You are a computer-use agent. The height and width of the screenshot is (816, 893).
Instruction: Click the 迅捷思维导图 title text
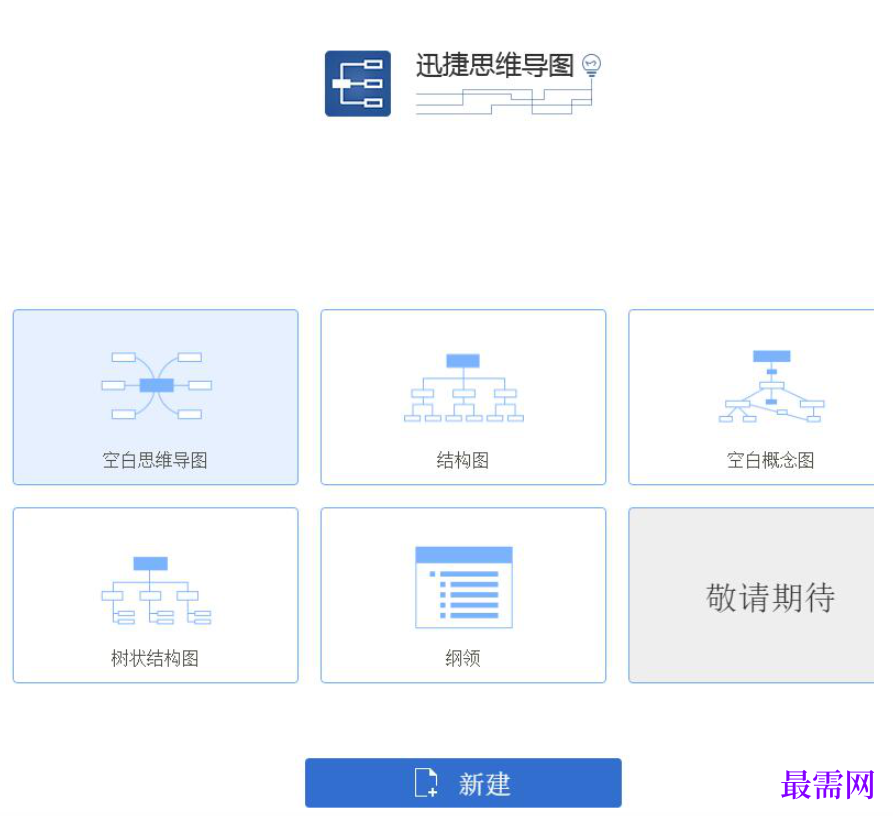point(494,65)
